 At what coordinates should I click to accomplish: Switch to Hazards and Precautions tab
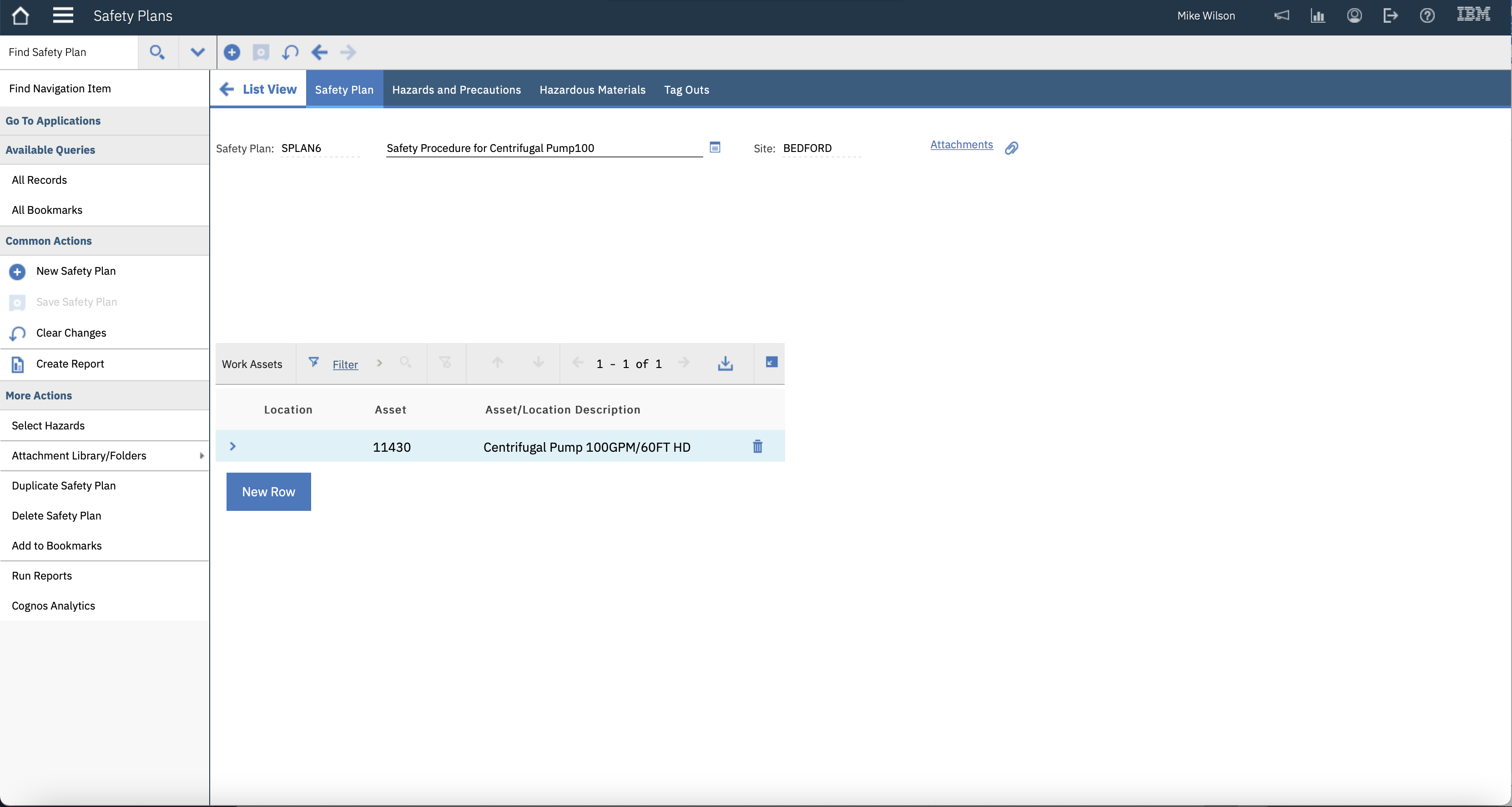tap(456, 90)
